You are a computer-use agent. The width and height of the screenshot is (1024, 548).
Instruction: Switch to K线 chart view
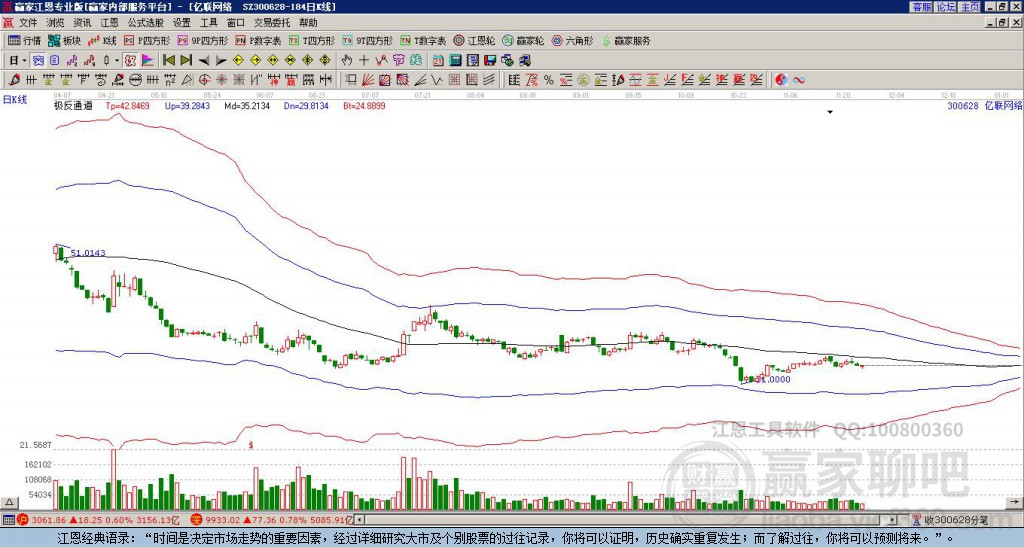pos(102,40)
